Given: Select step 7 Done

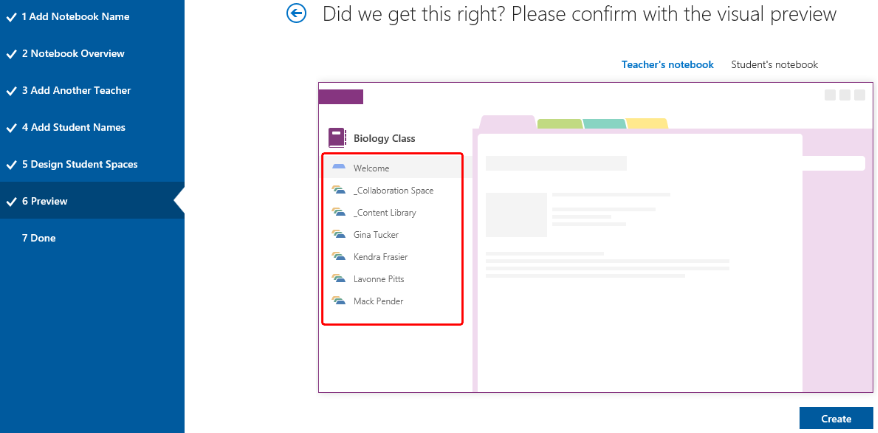Looking at the screenshot, I should point(41,238).
